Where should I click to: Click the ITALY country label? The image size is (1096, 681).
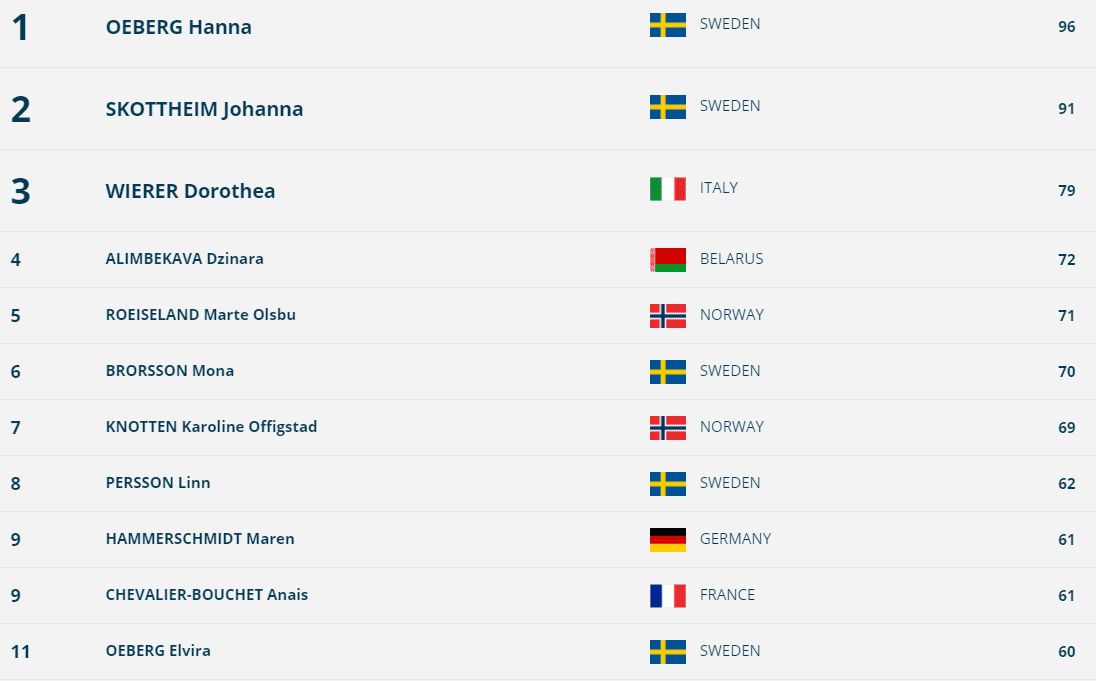click(x=719, y=188)
